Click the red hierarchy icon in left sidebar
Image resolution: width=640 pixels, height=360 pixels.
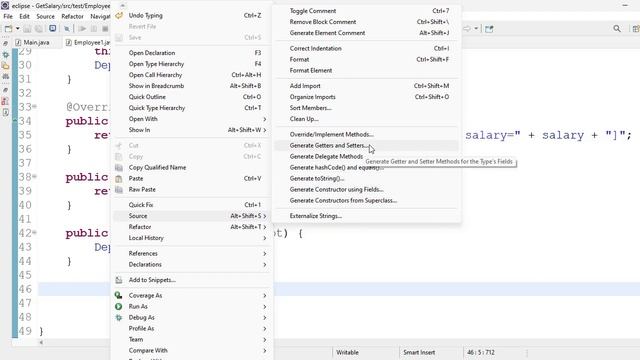coord(5,101)
